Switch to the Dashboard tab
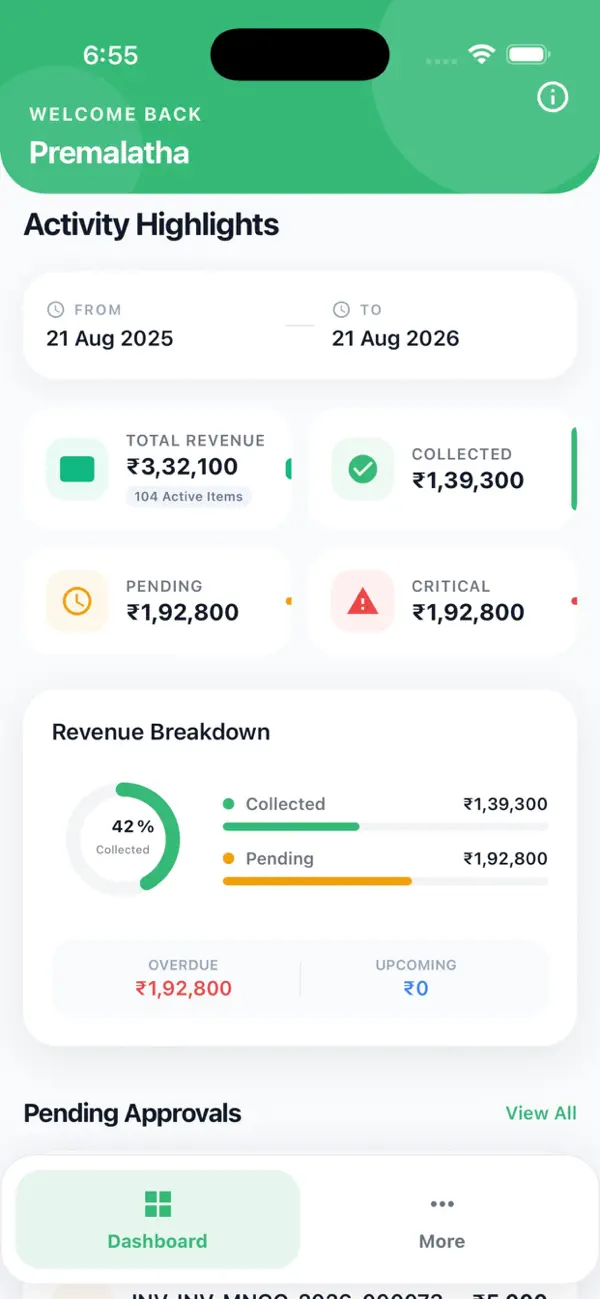 pos(158,1219)
